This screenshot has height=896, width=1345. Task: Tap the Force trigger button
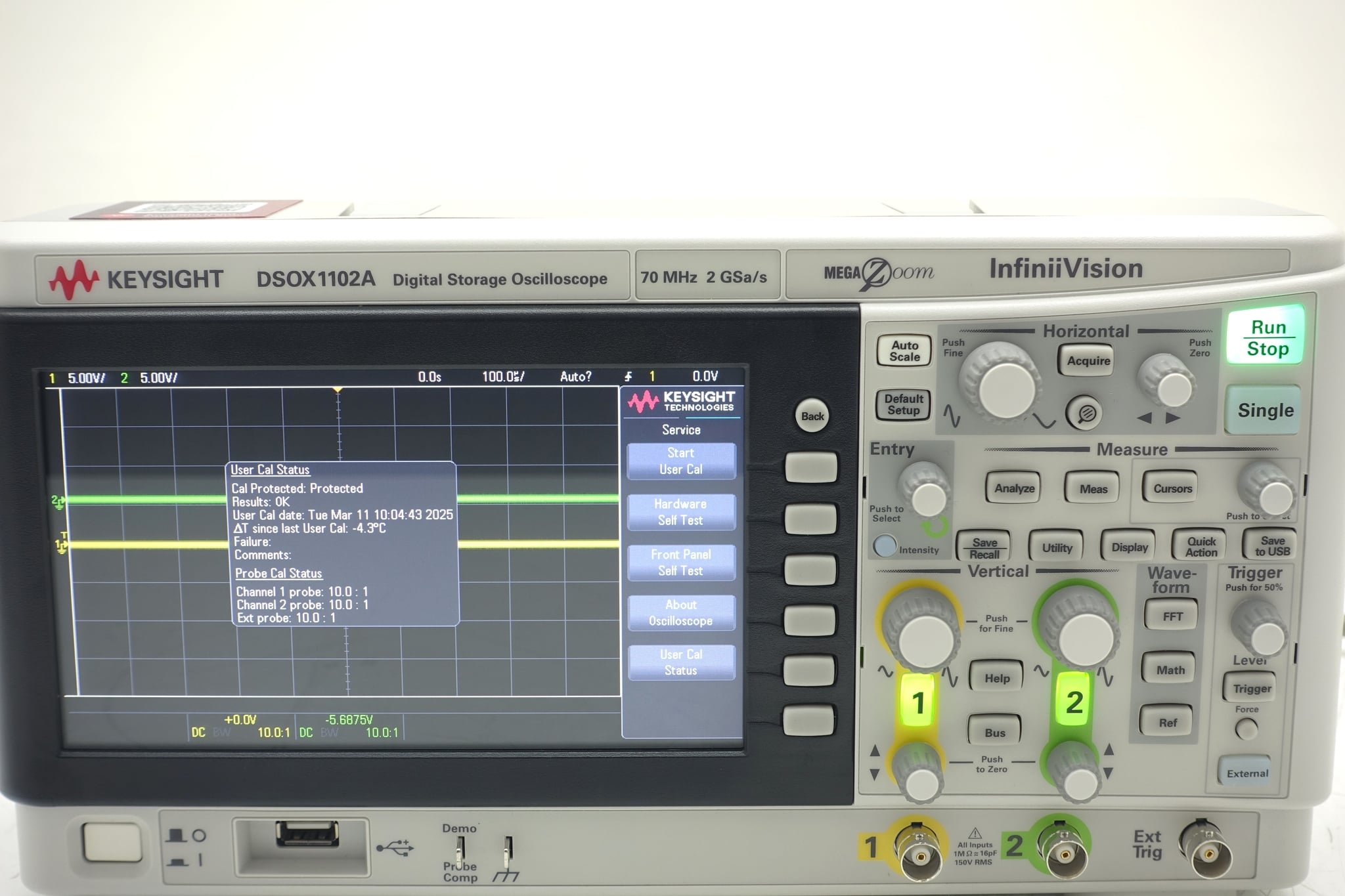1246,729
